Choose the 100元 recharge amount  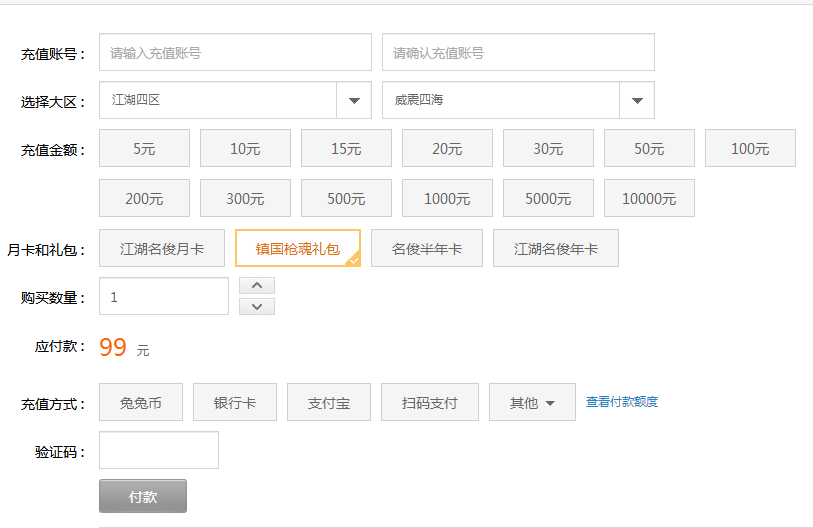coord(750,148)
